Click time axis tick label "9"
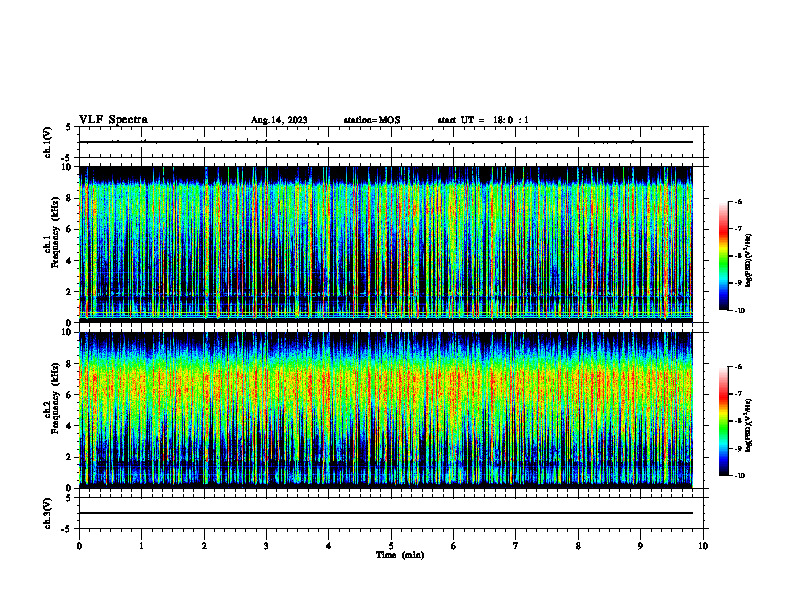This screenshot has width=792, height=612. 640,546
